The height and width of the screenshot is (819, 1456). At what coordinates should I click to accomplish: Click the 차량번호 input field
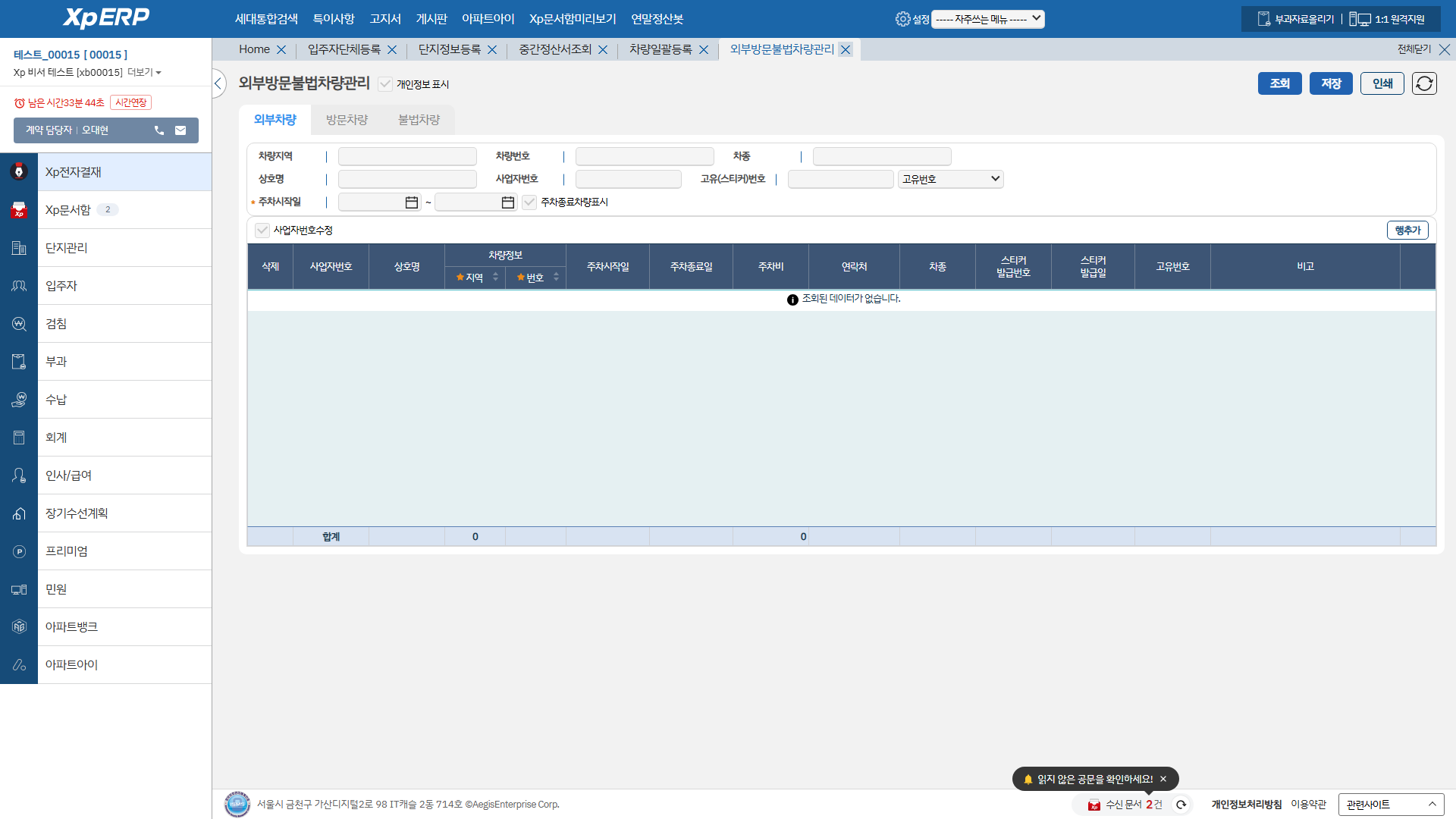[644, 156]
